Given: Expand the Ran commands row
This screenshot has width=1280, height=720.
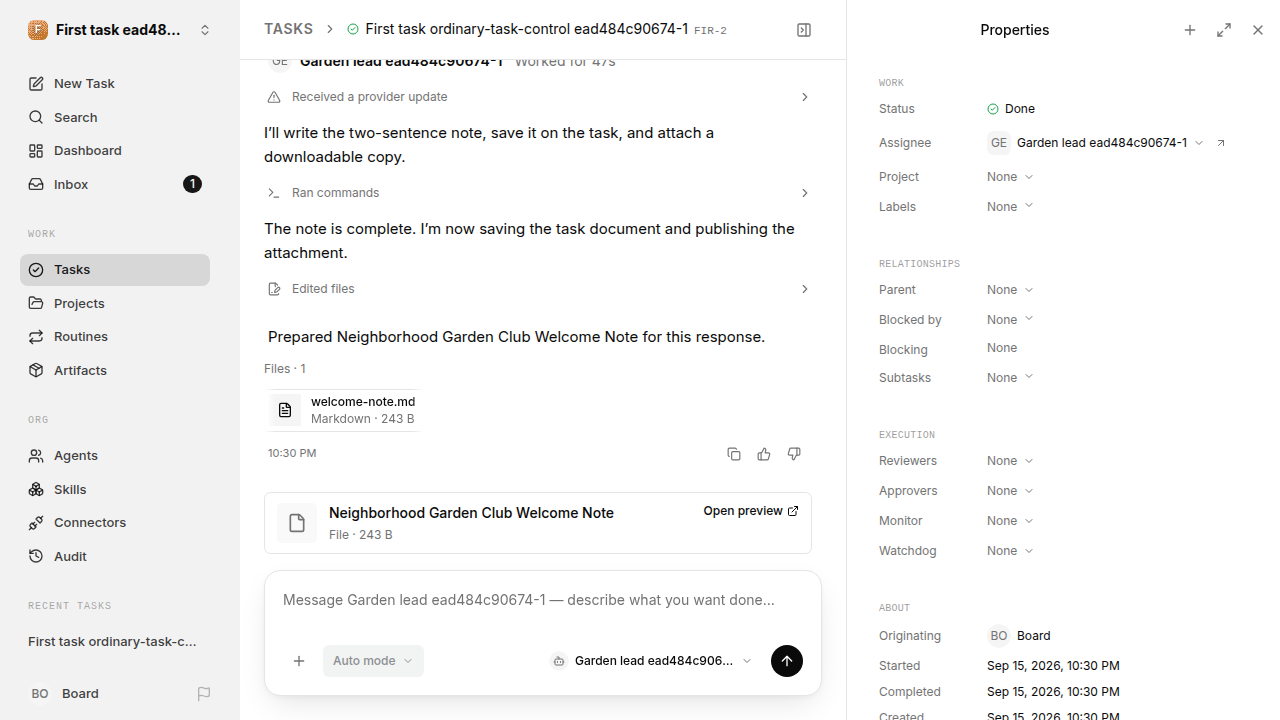Looking at the screenshot, I should [538, 193].
